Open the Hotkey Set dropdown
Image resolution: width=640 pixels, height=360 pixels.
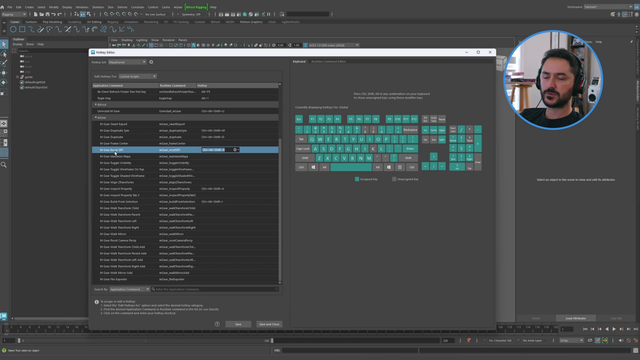(x=127, y=62)
